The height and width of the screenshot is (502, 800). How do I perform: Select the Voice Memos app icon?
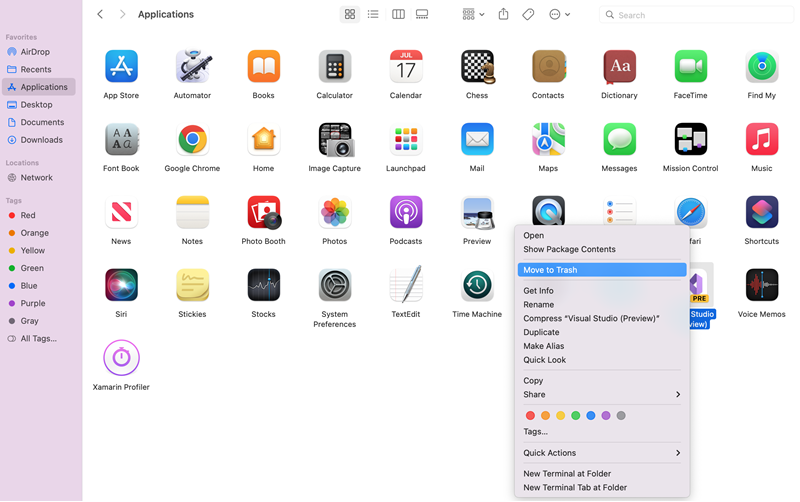pyautogui.click(x=762, y=285)
